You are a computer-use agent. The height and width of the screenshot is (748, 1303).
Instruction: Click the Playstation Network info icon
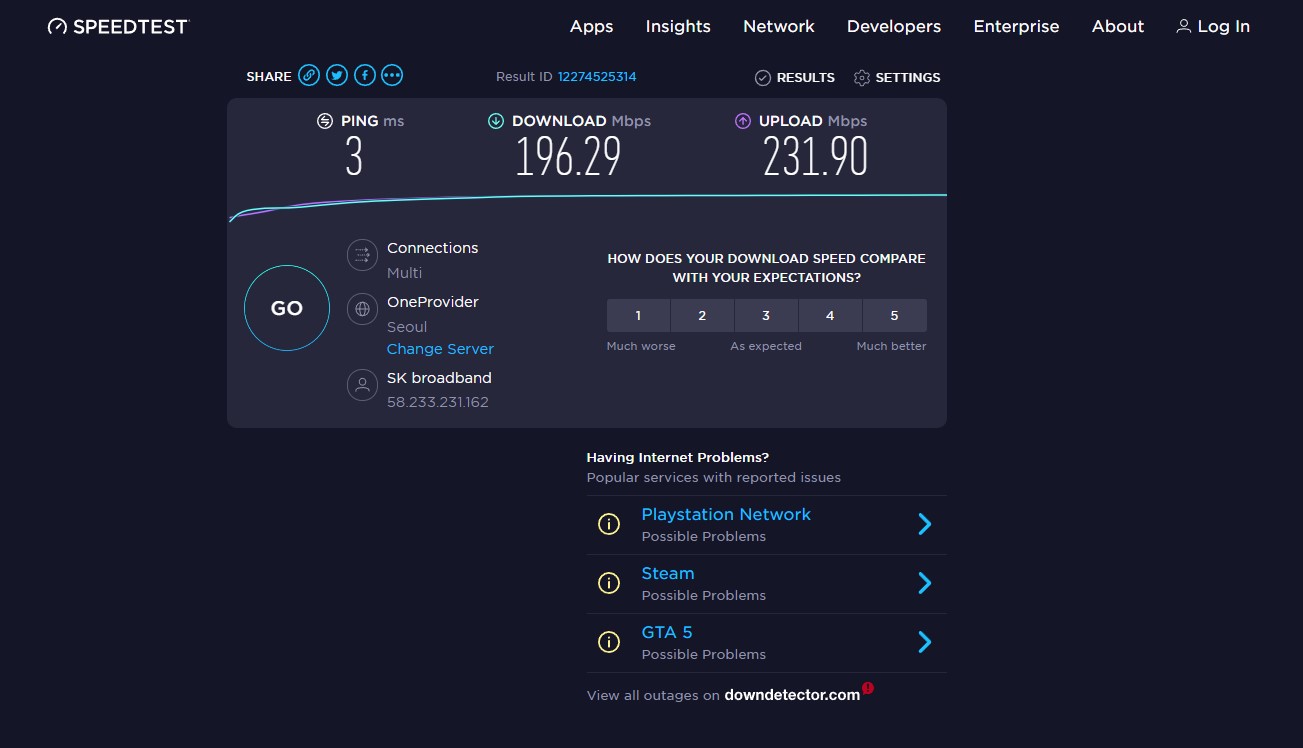click(x=609, y=524)
